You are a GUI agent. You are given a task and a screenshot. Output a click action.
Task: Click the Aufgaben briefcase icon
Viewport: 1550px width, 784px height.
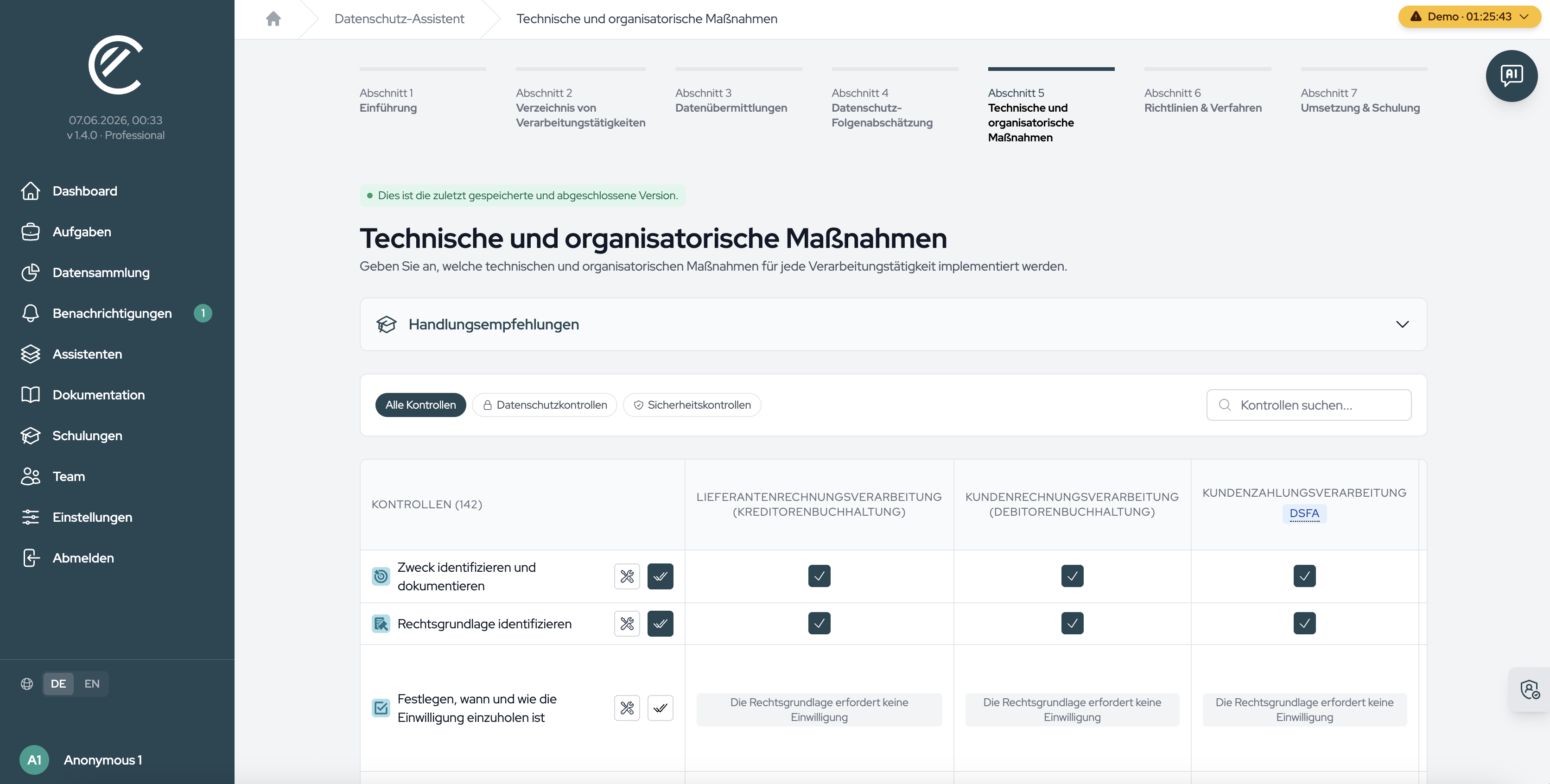[30, 232]
